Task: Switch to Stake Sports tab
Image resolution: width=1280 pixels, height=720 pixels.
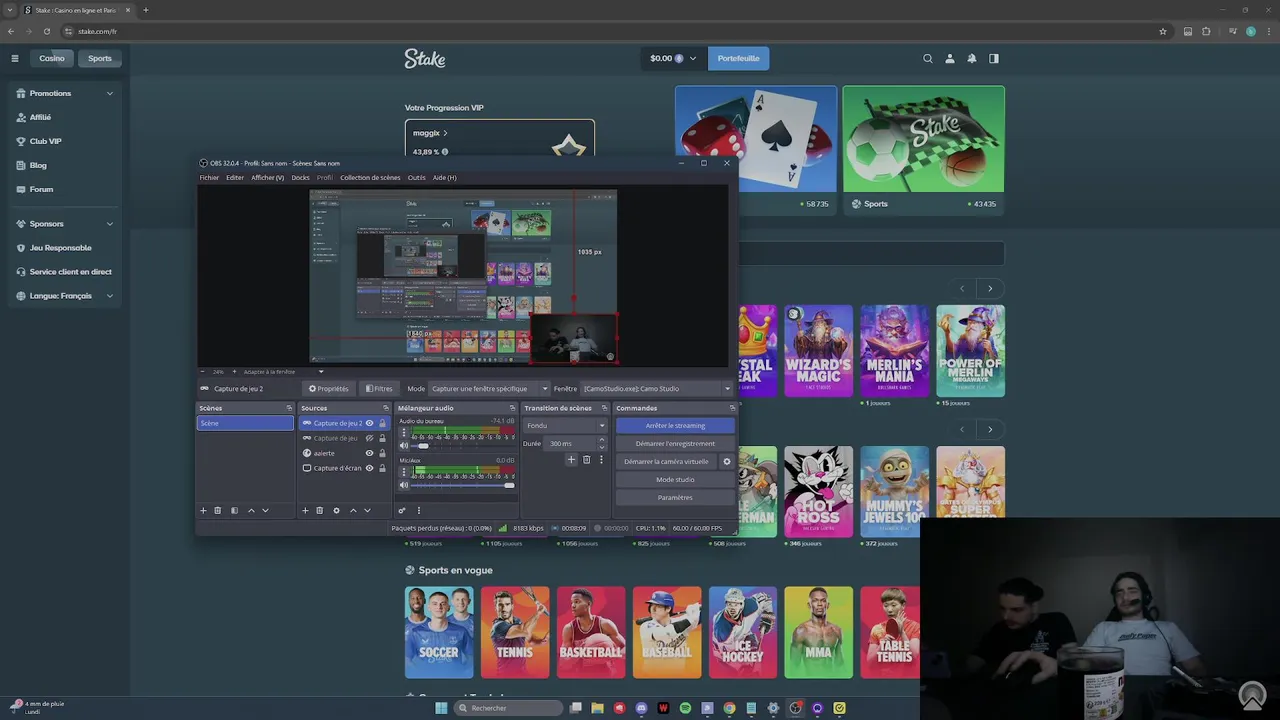Action: click(100, 58)
